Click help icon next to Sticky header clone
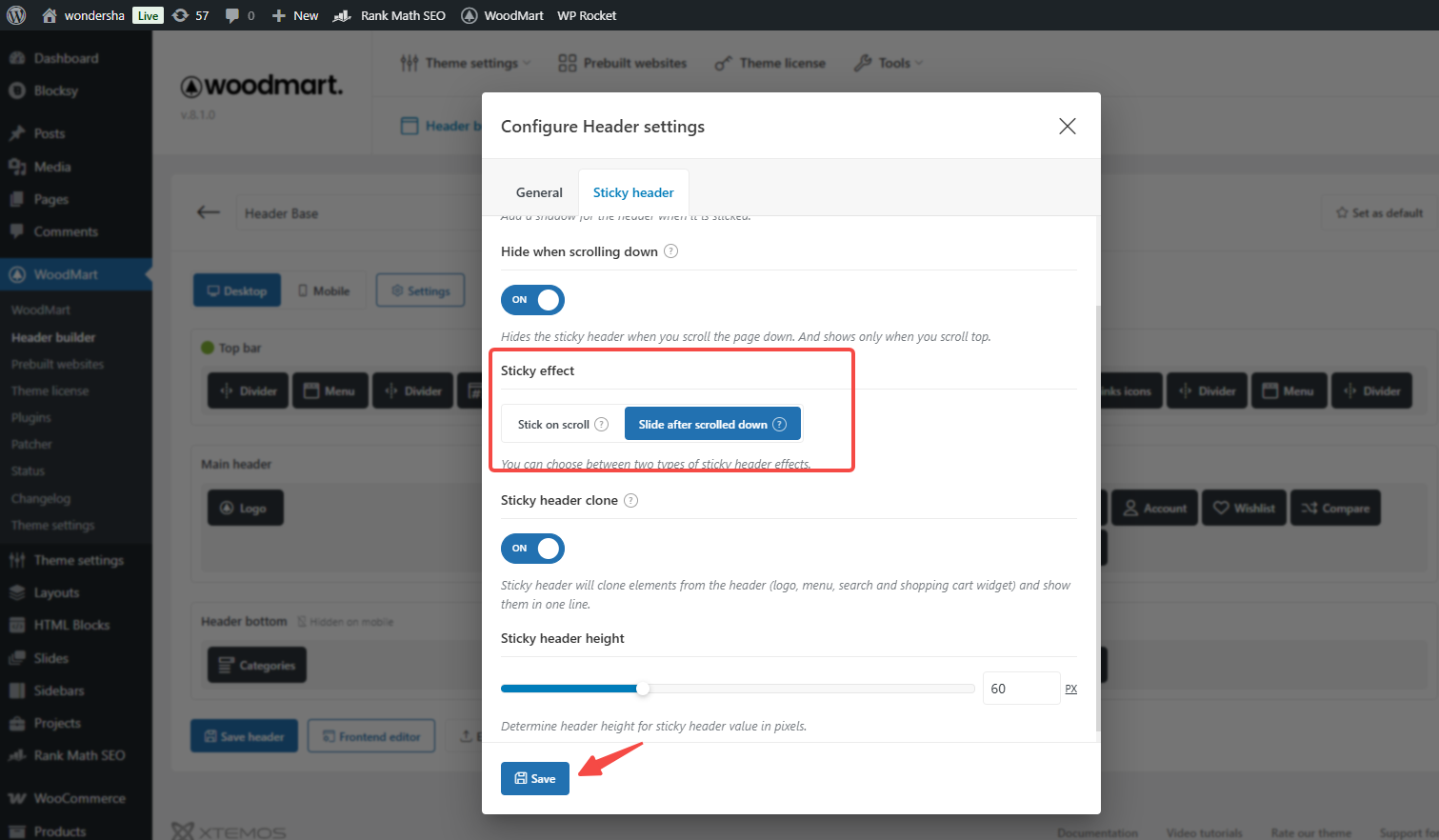This screenshot has width=1439, height=840. 630,500
